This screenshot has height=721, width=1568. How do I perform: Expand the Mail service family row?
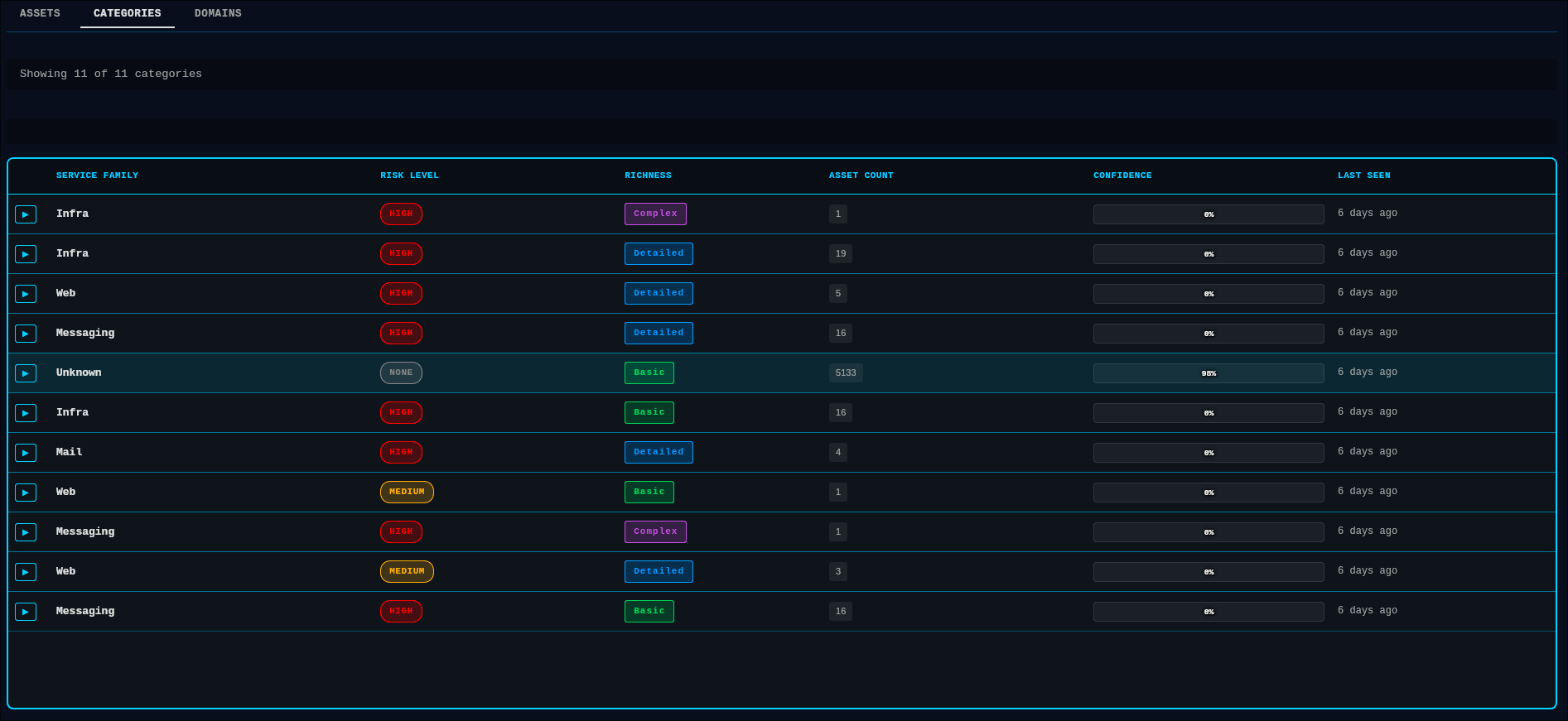tap(26, 453)
